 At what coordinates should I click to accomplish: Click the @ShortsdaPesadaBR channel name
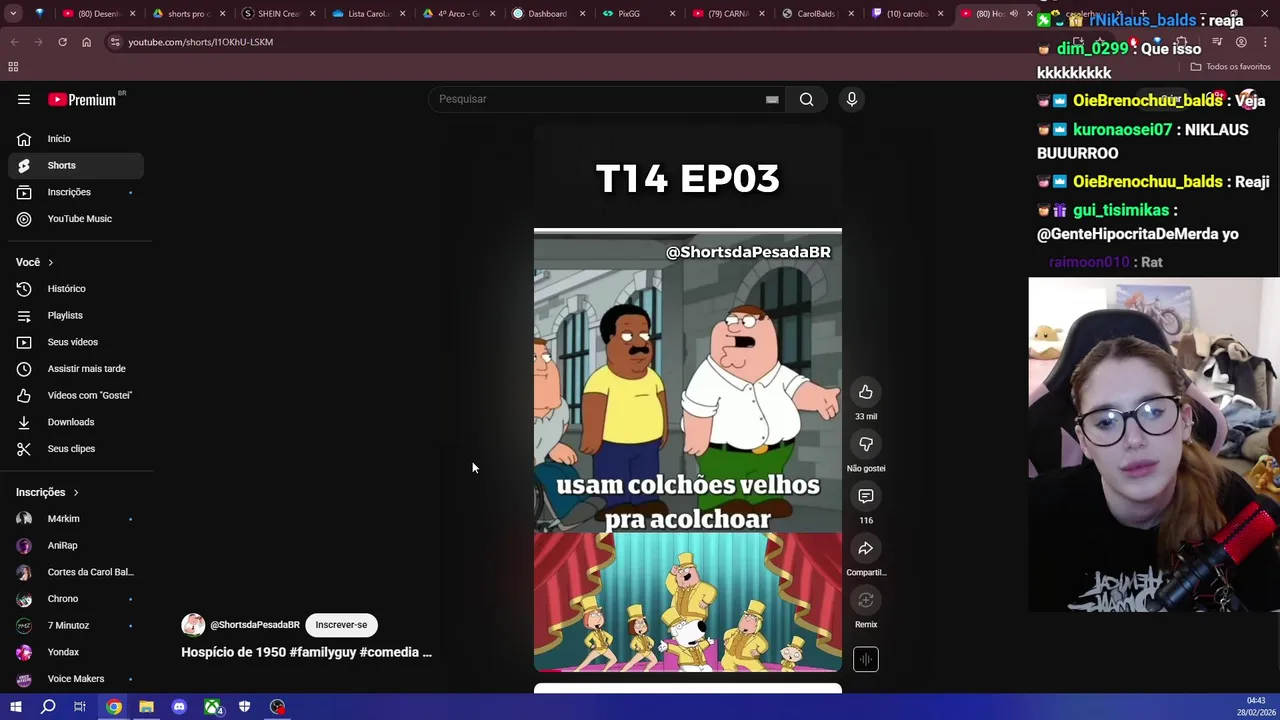(255, 625)
